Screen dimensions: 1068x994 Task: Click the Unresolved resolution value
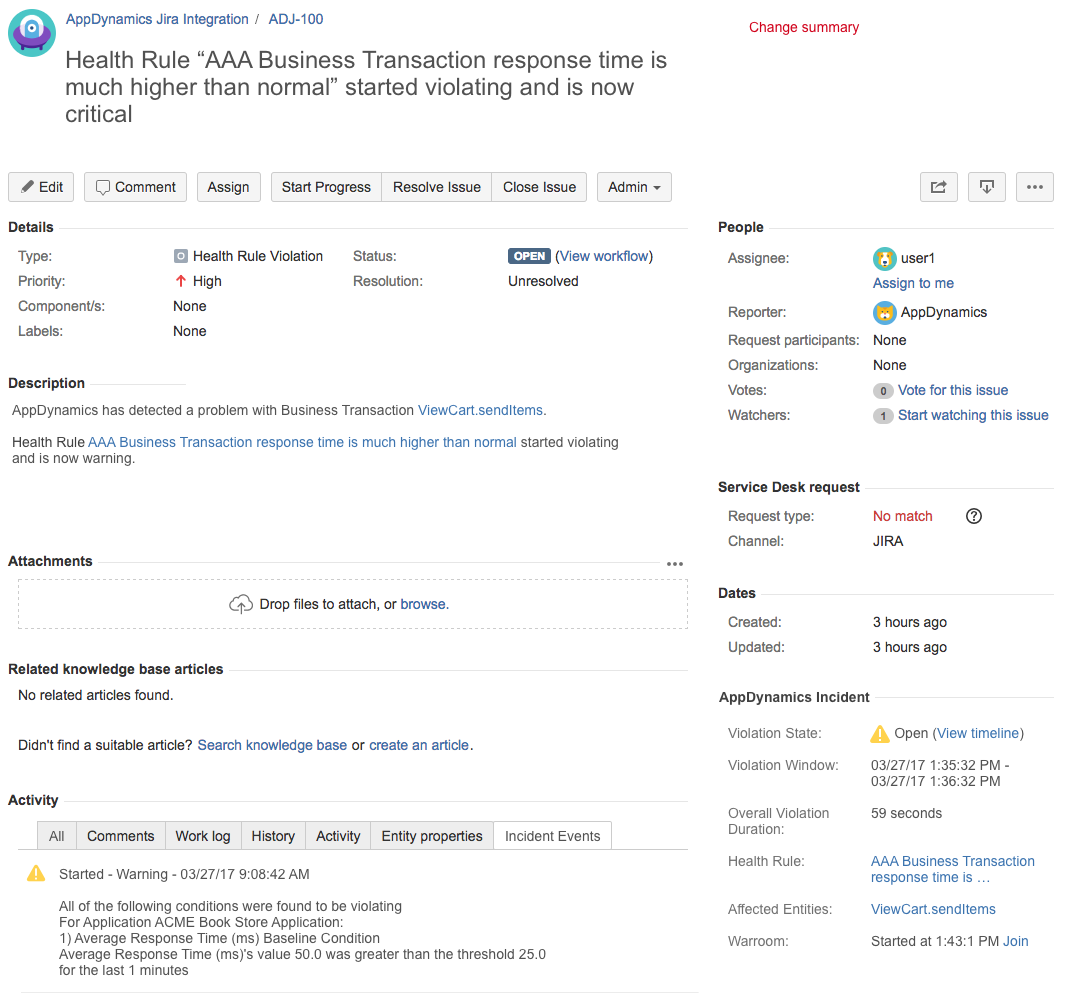(543, 281)
